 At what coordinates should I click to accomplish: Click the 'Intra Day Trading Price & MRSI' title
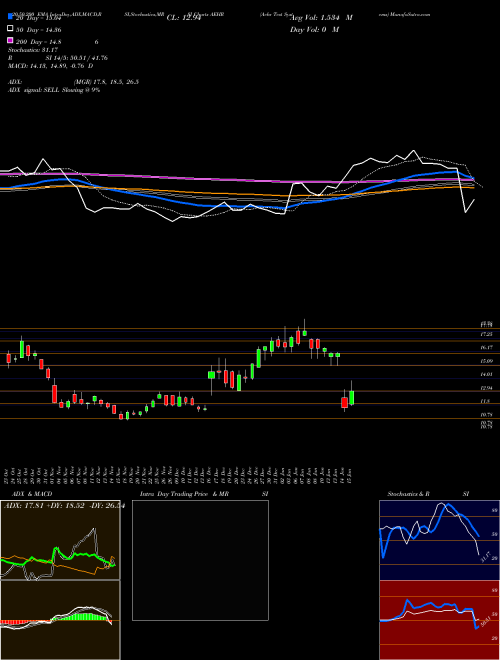pyautogui.click(x=204, y=494)
